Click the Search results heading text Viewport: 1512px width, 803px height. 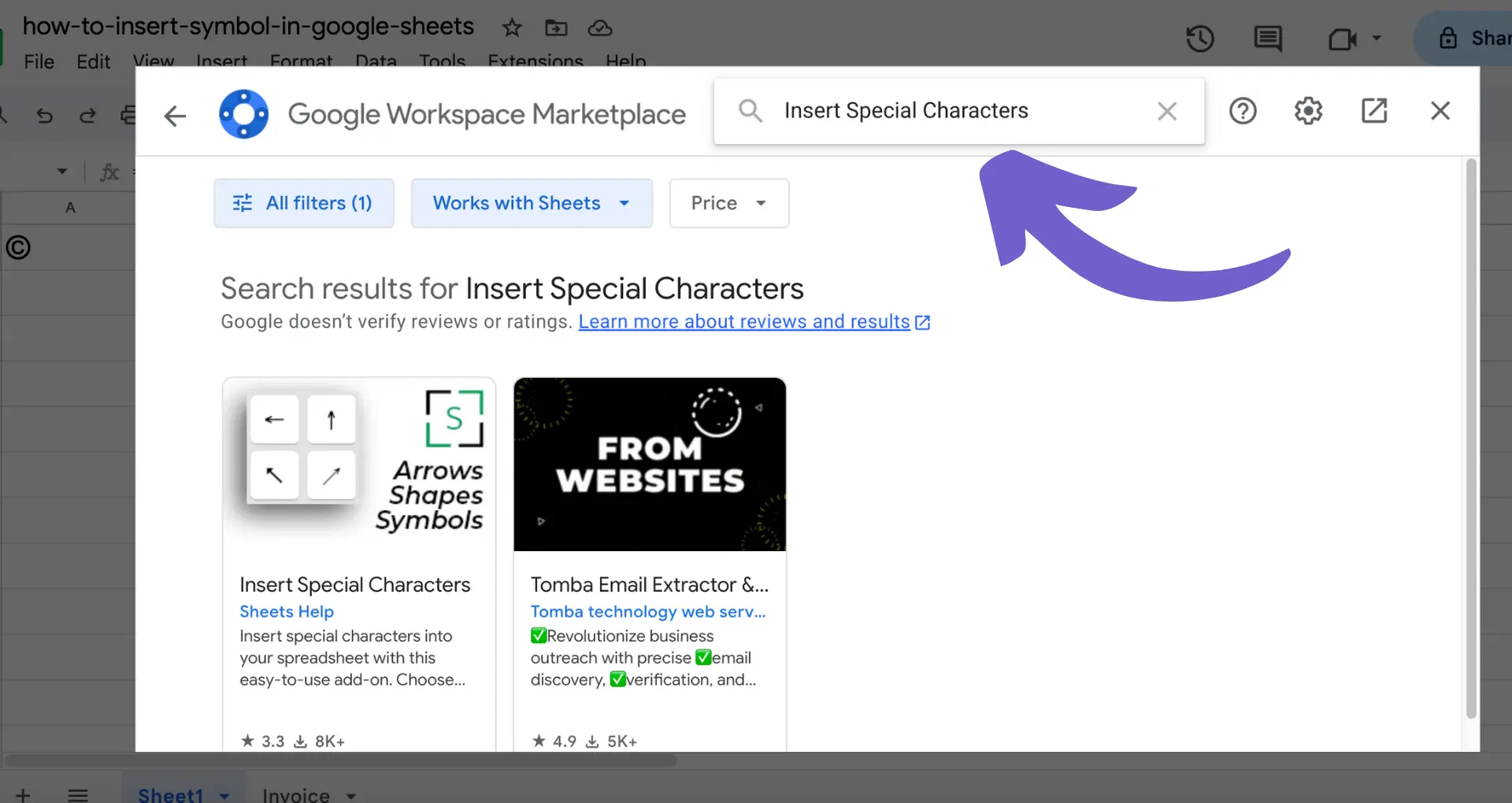(x=512, y=289)
